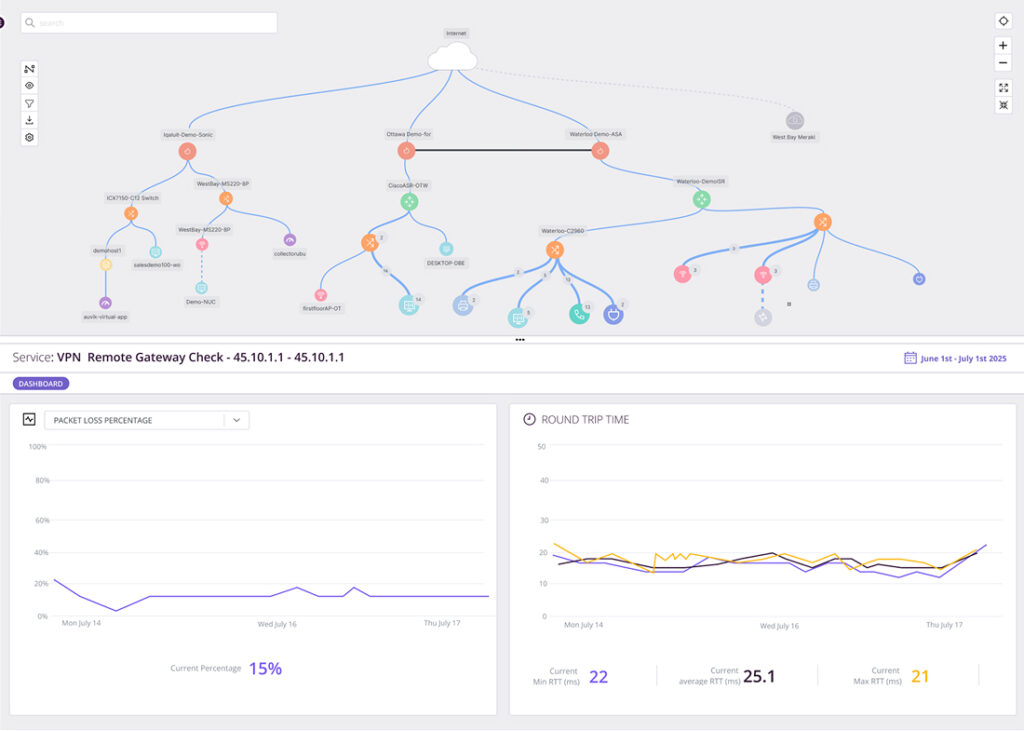Open the PACKET LOSS PERCENTAGE dropdown

(x=146, y=420)
